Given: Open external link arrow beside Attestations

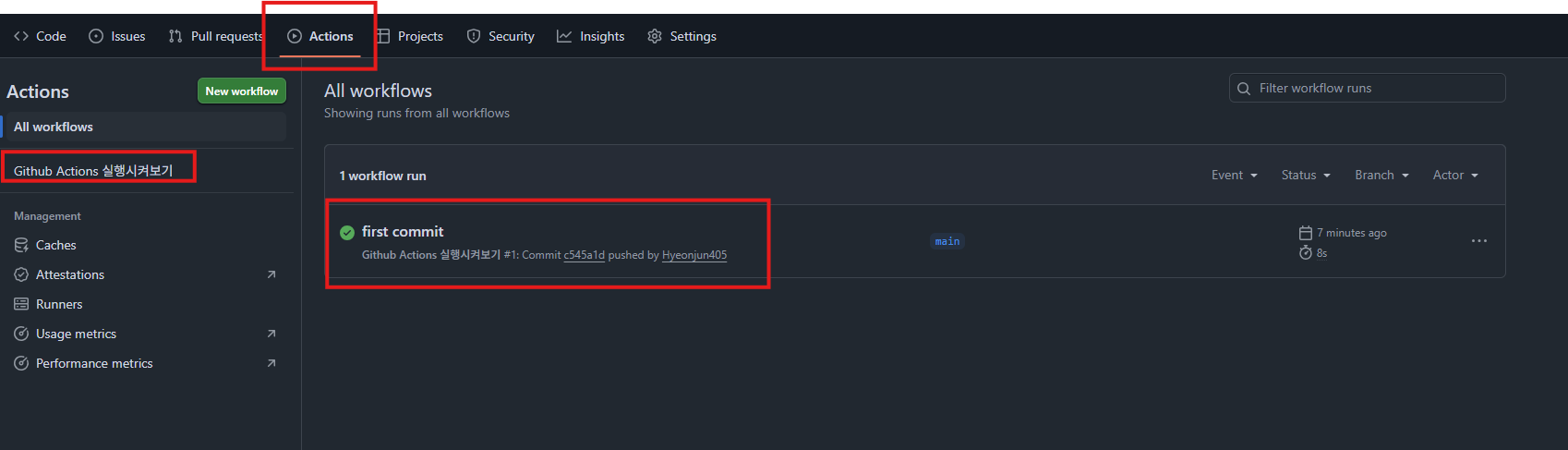Looking at the screenshot, I should (x=271, y=274).
